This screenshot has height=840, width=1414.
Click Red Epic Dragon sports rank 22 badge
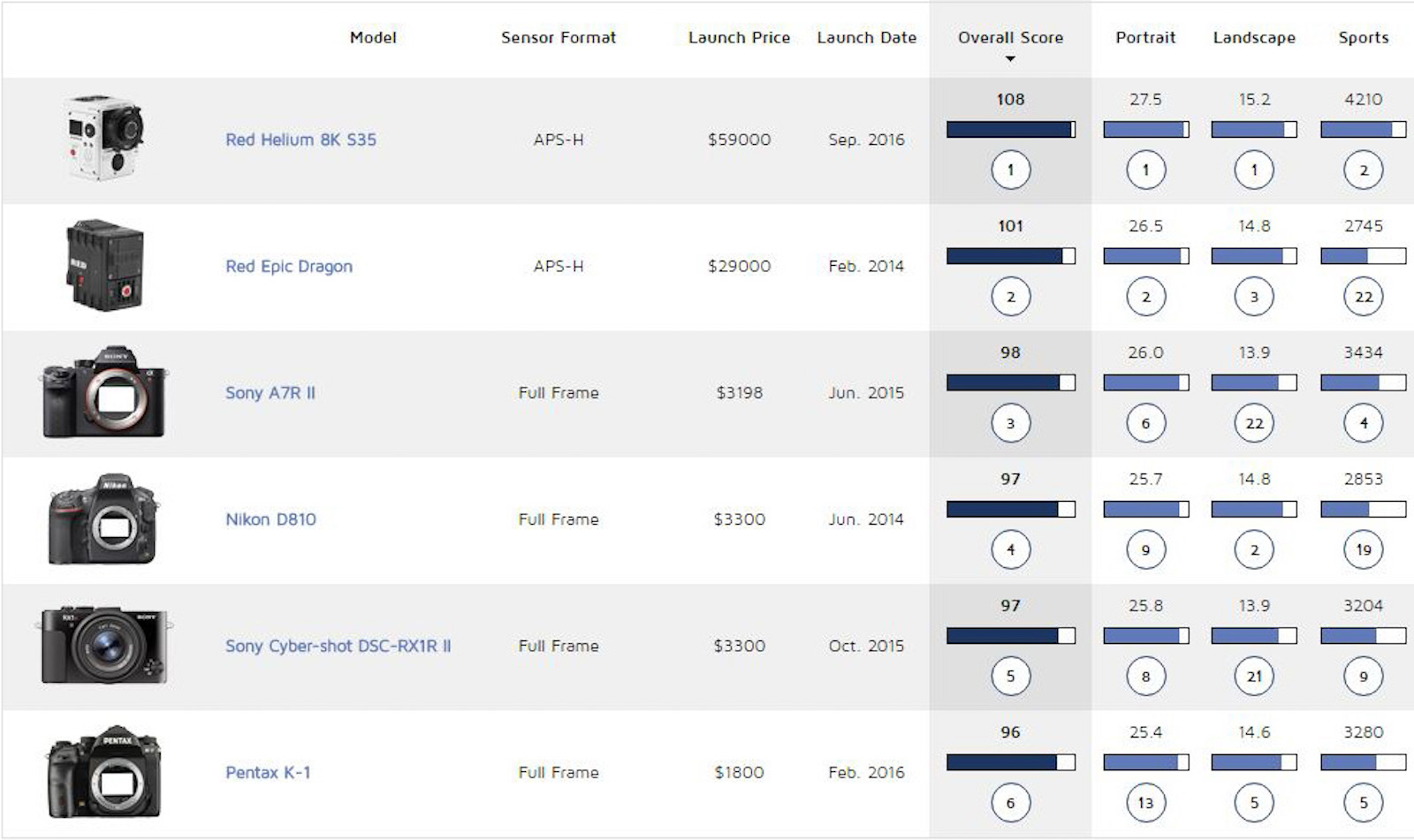pos(1364,297)
